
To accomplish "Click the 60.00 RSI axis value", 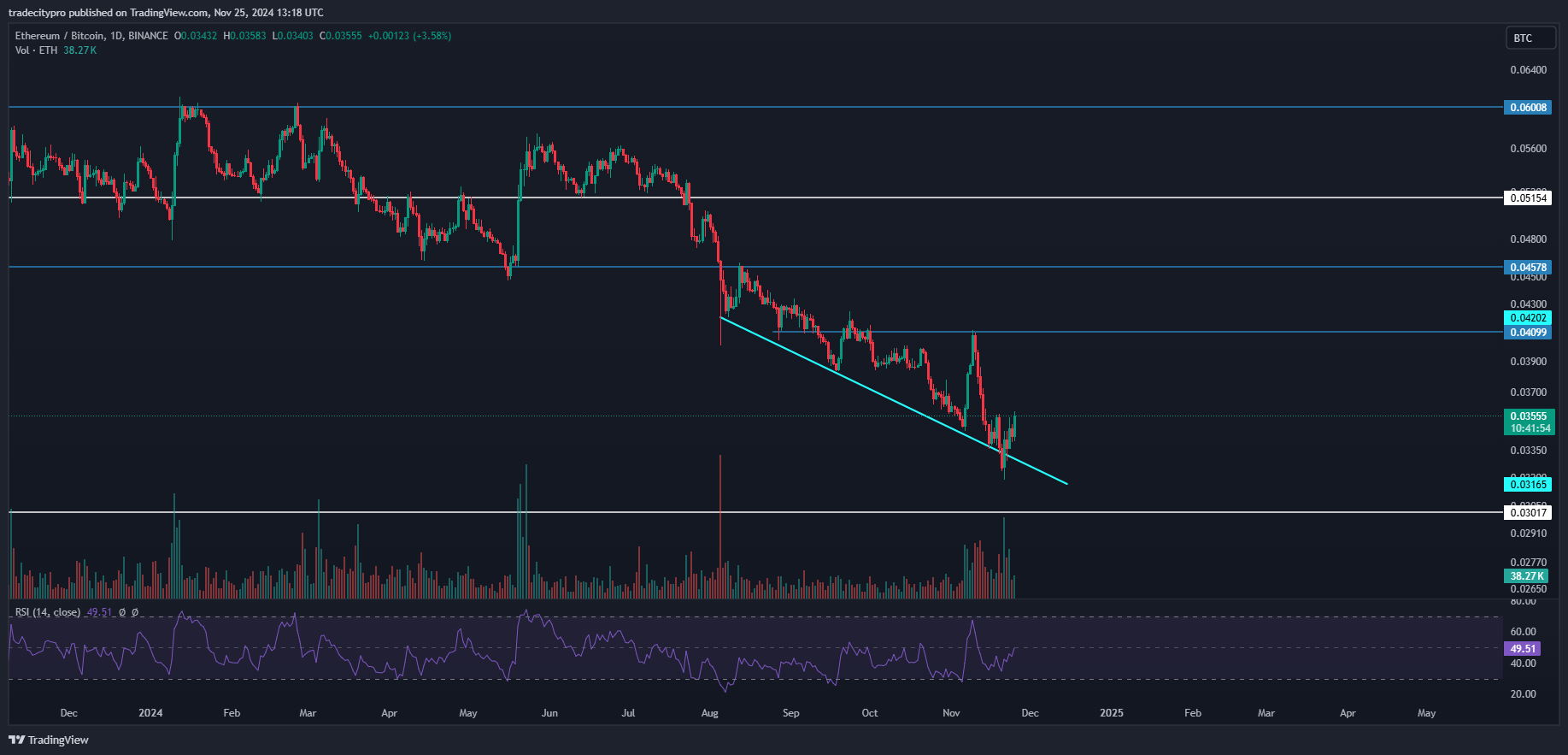I will pyautogui.click(x=1523, y=632).
